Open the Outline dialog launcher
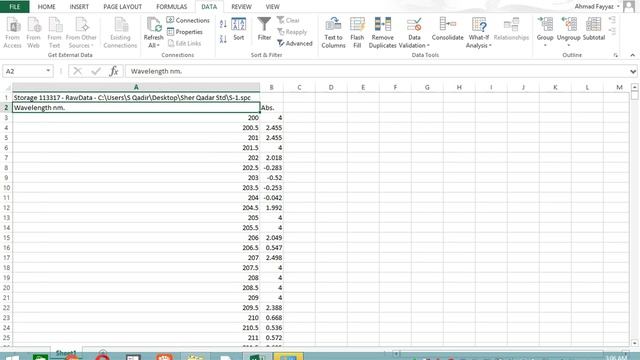The height and width of the screenshot is (360, 640). (616, 55)
